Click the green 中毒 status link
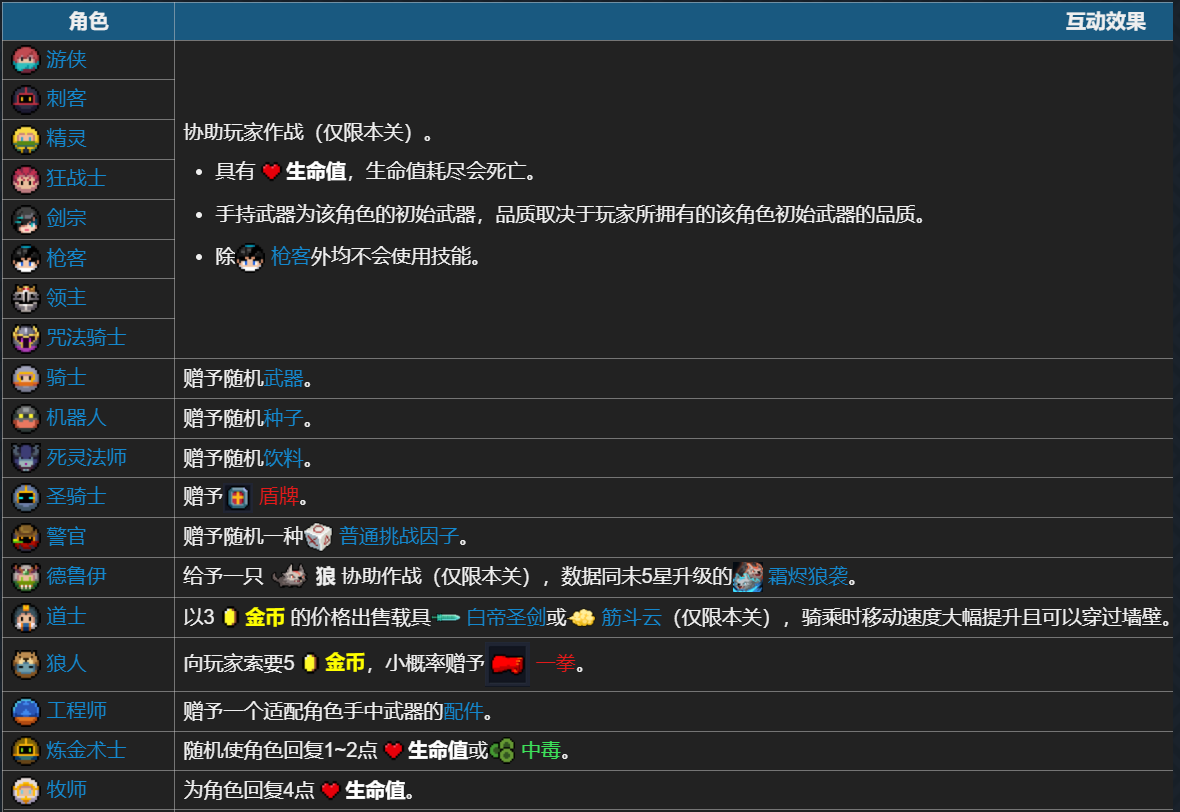The image size is (1180, 812). (x=540, y=750)
